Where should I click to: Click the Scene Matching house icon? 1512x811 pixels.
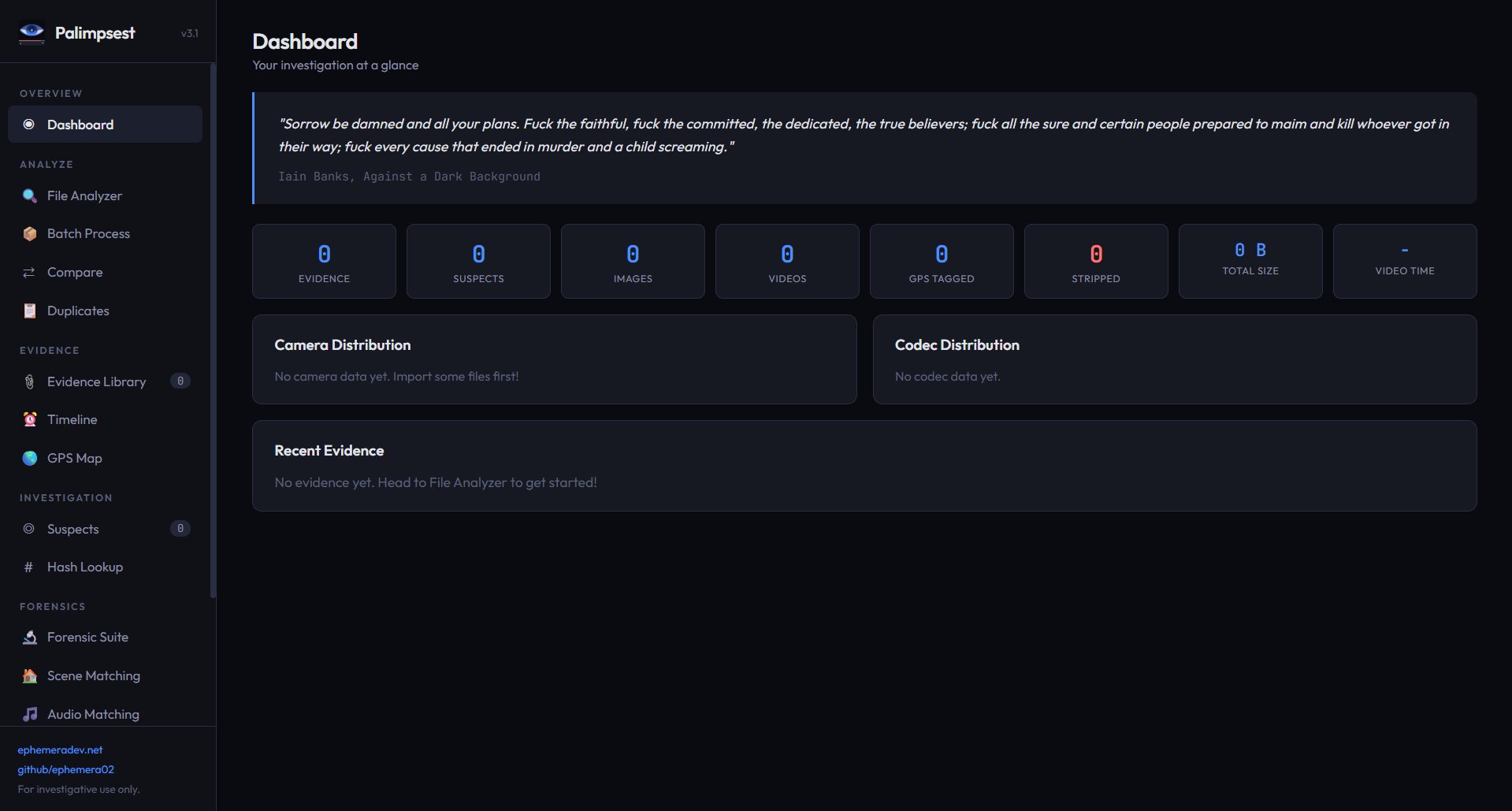coord(30,676)
